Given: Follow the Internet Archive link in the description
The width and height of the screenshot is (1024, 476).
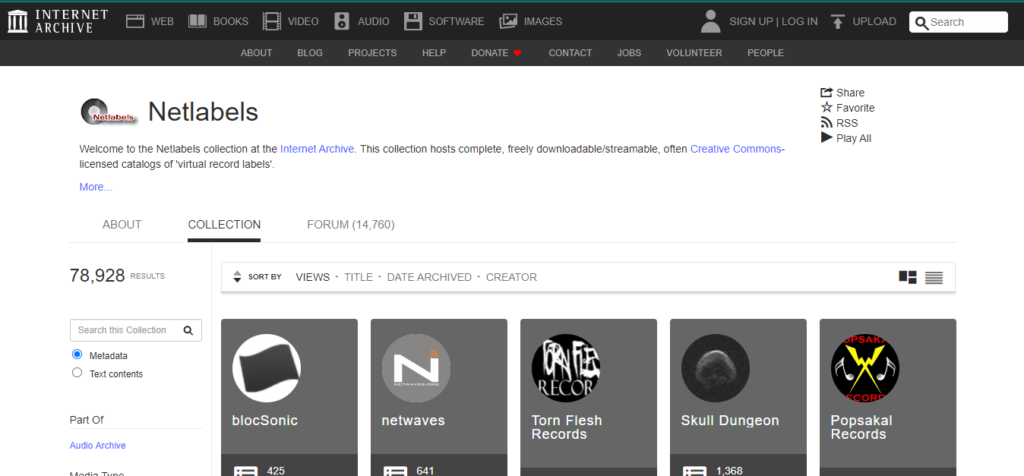Looking at the screenshot, I should (x=318, y=149).
